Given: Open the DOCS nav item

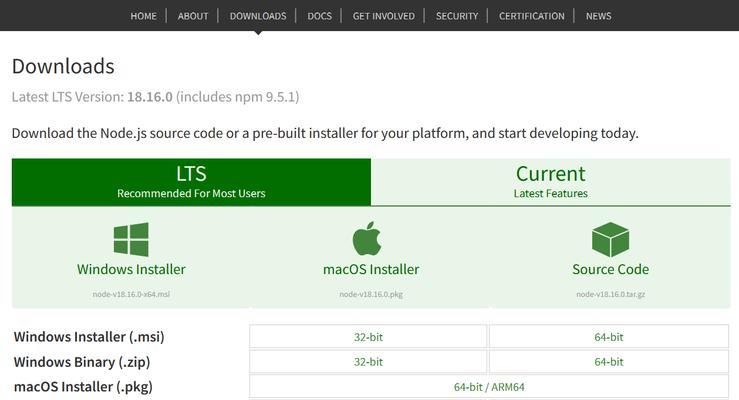Looking at the screenshot, I should coord(320,16).
